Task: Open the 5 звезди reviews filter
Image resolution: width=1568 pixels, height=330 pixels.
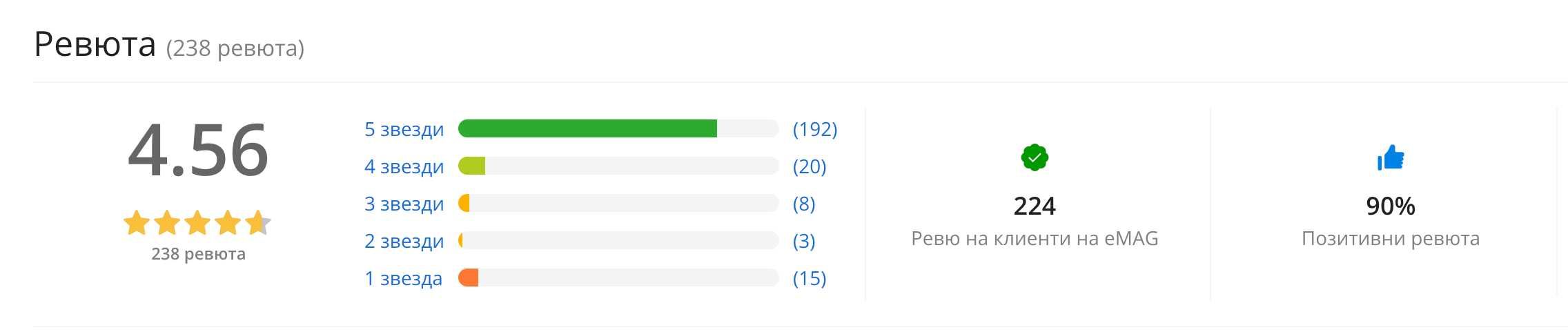Action: click(x=404, y=129)
